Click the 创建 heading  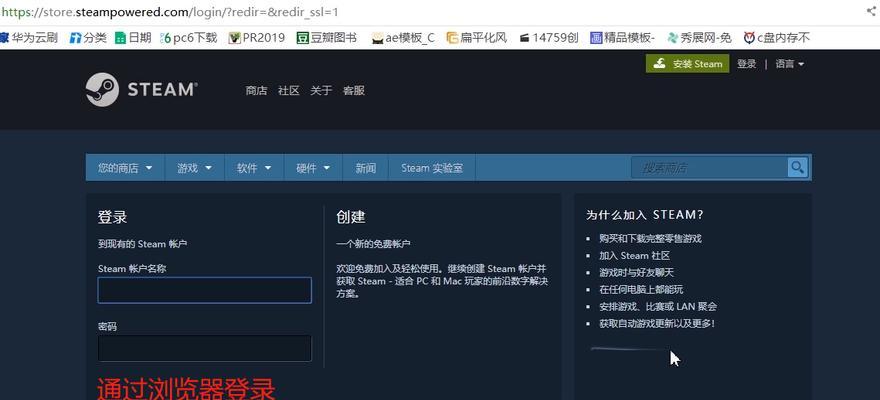point(351,217)
